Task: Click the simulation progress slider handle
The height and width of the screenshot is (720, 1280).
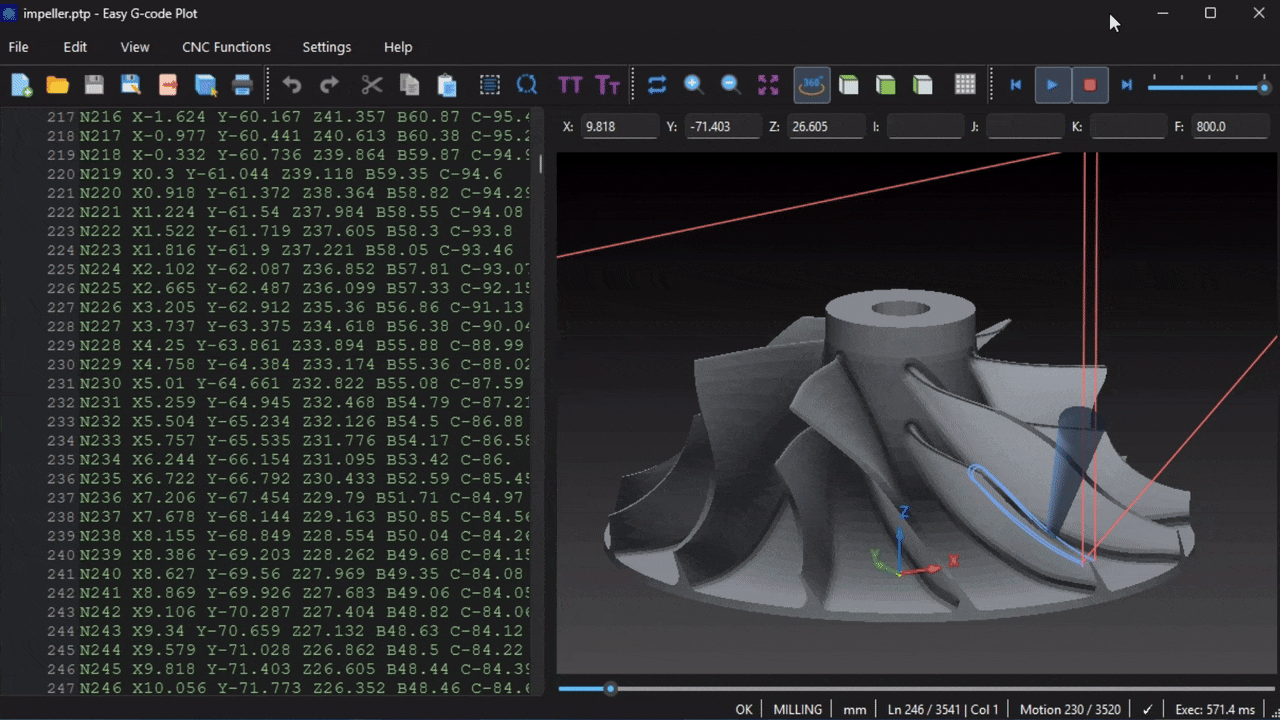Action: click(610, 688)
